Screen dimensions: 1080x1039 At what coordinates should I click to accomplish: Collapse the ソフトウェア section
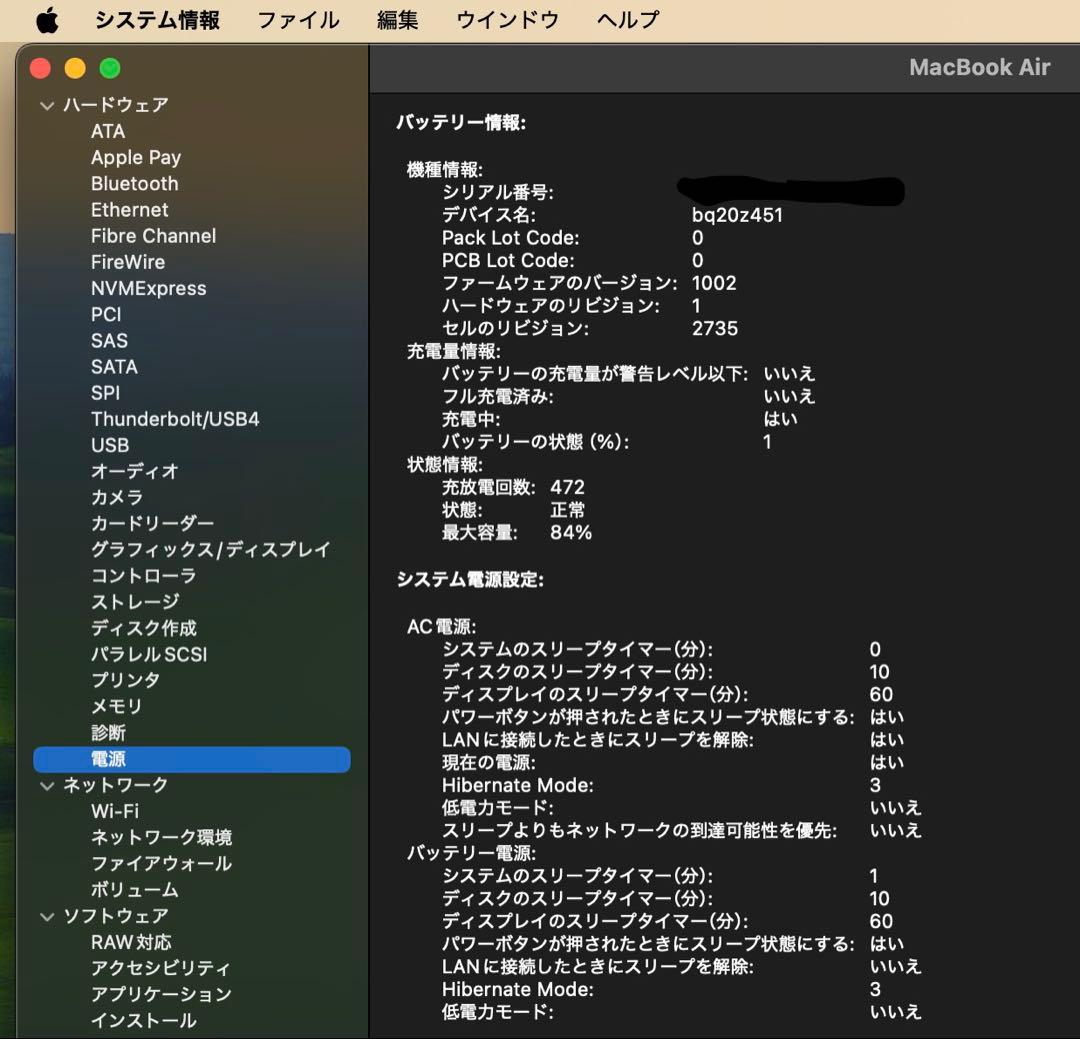pyautogui.click(x=47, y=916)
